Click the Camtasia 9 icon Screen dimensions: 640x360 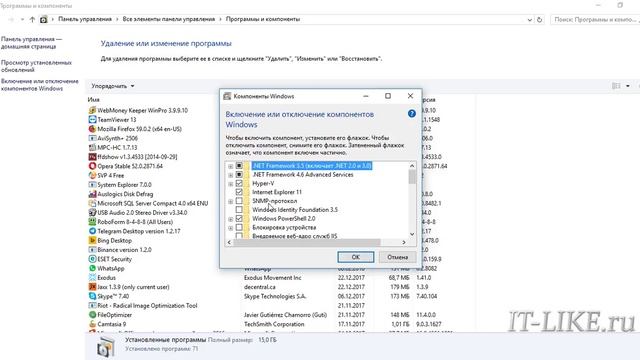coord(92,324)
